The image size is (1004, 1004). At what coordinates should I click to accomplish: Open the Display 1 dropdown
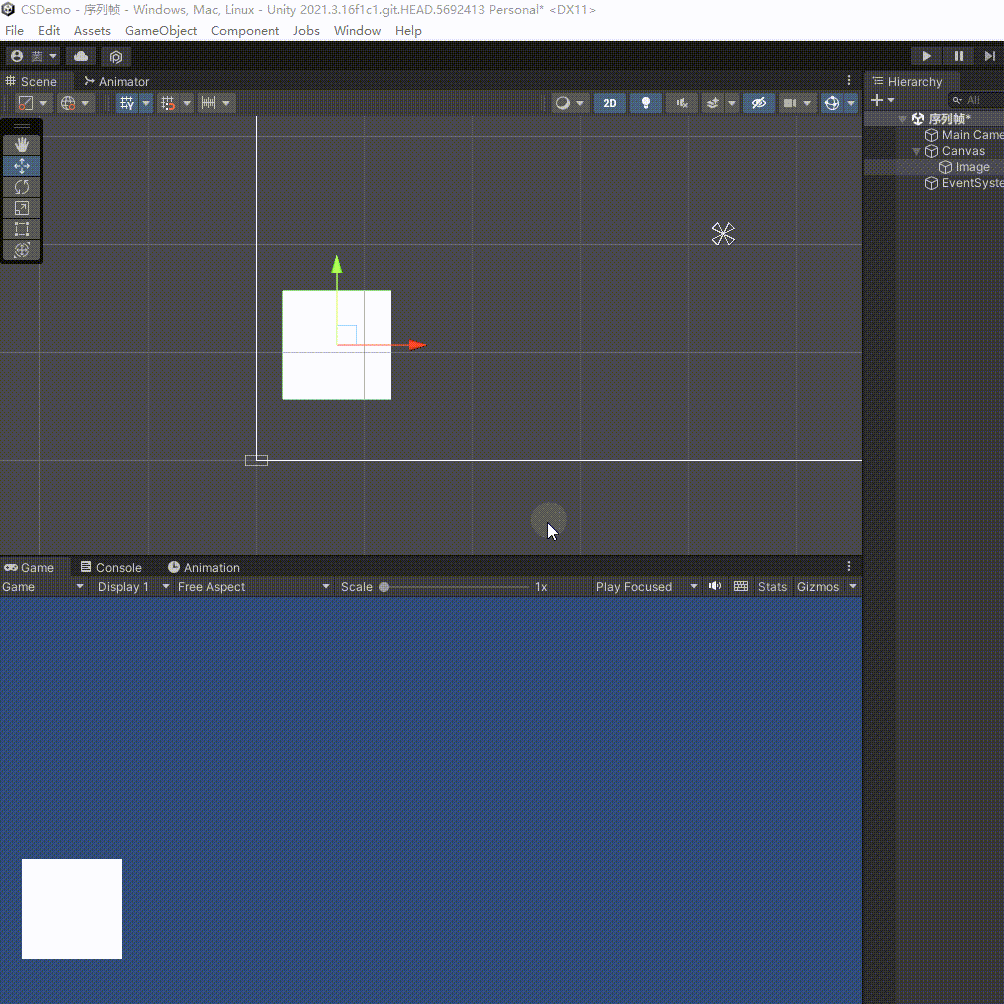point(131,587)
